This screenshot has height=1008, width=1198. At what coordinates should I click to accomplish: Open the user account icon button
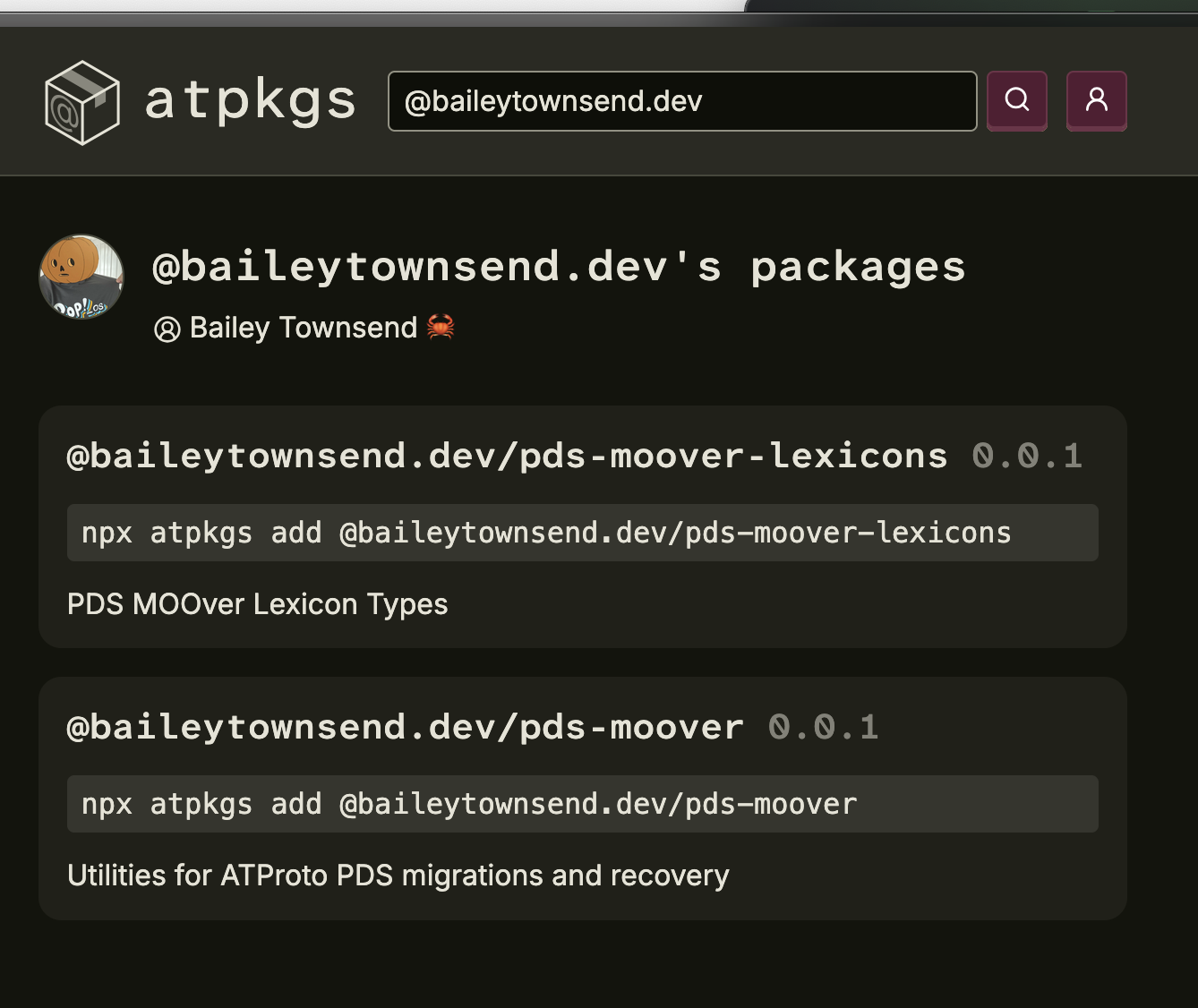click(1096, 100)
